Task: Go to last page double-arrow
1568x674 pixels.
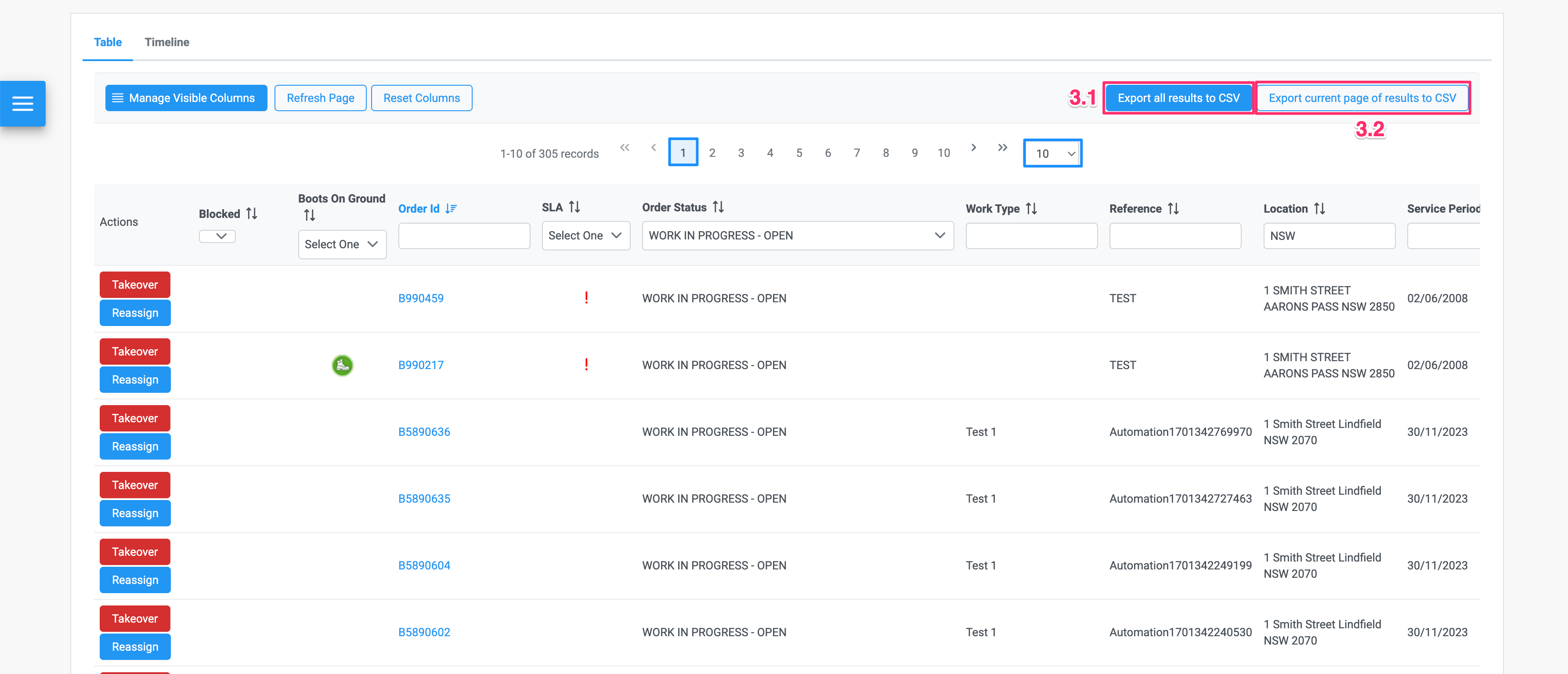Action: tap(1003, 147)
